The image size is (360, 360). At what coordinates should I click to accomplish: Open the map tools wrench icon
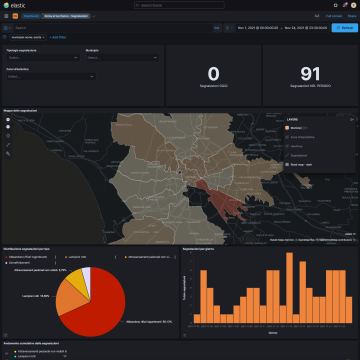[8, 154]
